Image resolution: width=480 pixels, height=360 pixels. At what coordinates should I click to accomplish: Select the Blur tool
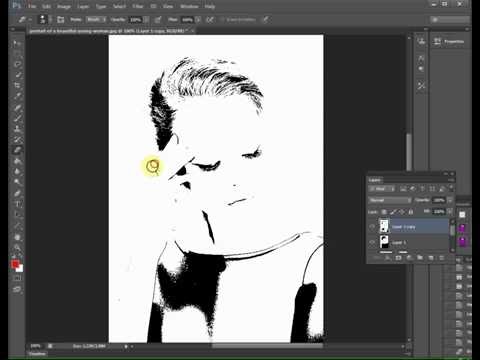[17, 172]
